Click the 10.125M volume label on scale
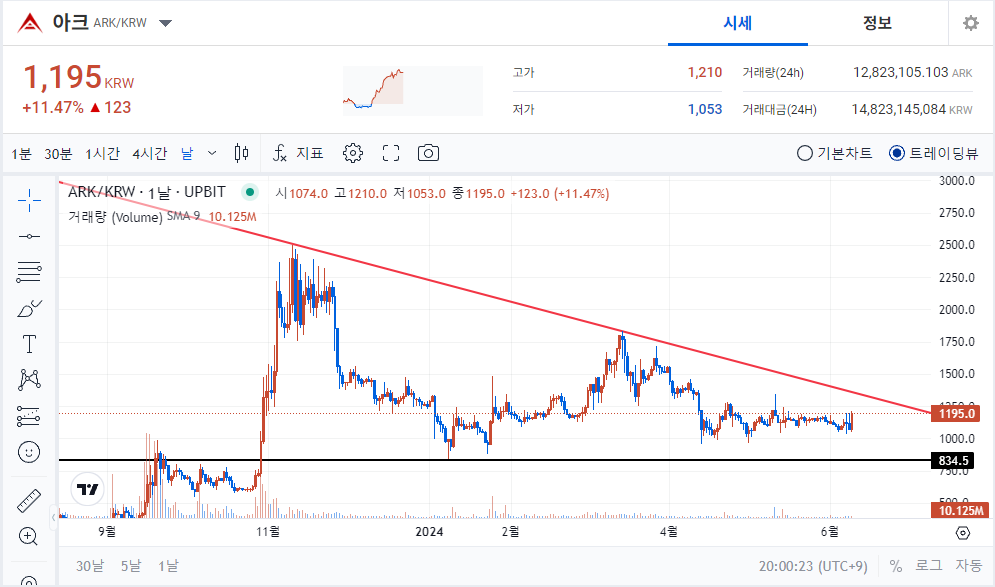 click(x=961, y=510)
